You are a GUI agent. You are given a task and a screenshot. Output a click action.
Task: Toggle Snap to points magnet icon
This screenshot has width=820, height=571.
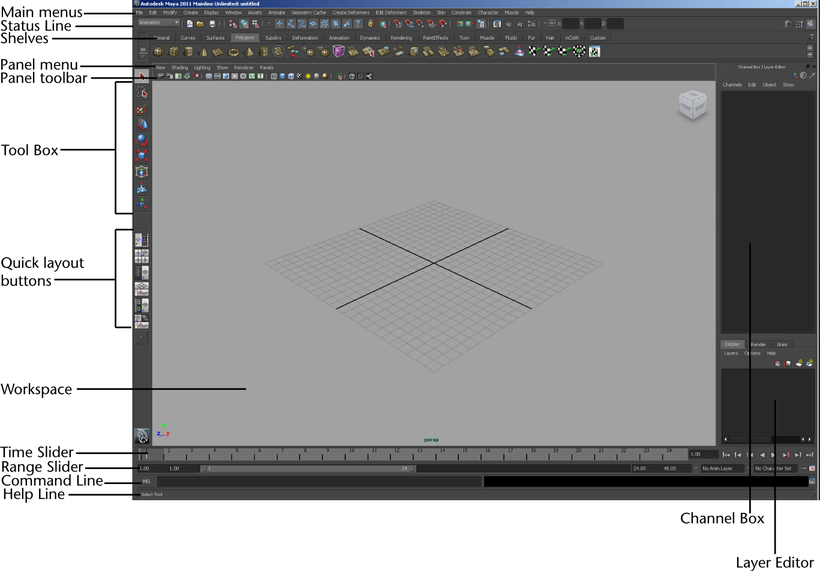tap(420, 24)
